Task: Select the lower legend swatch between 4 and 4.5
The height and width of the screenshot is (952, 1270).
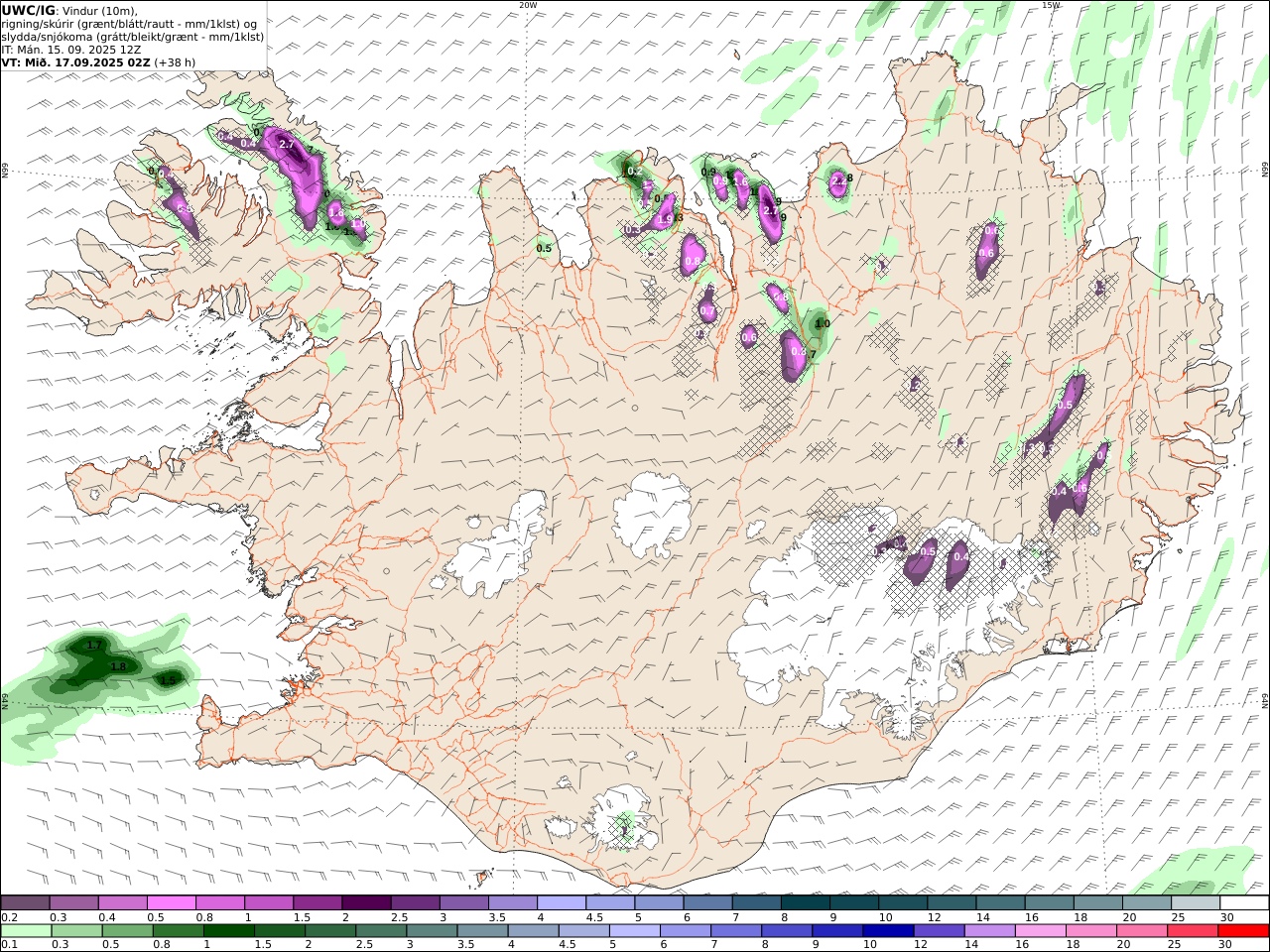Action: [535, 931]
